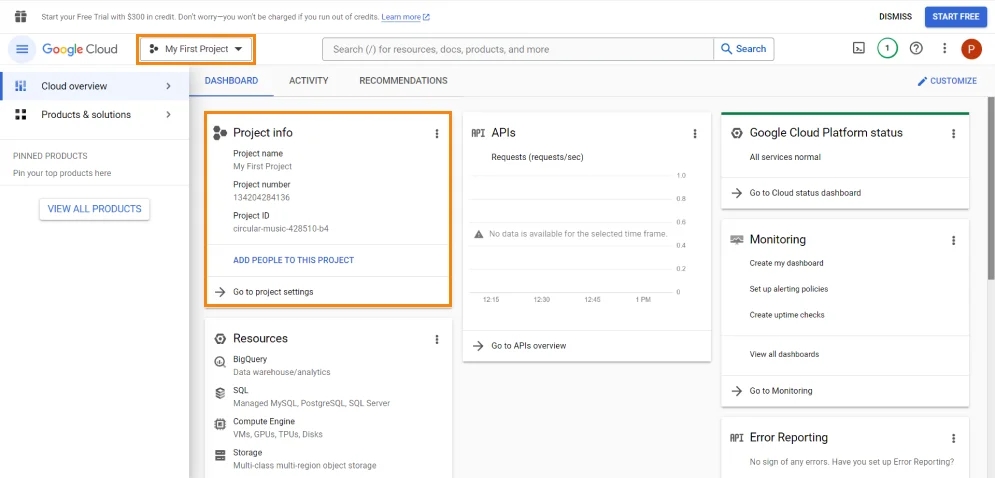Open the user account avatar P

tap(971, 49)
